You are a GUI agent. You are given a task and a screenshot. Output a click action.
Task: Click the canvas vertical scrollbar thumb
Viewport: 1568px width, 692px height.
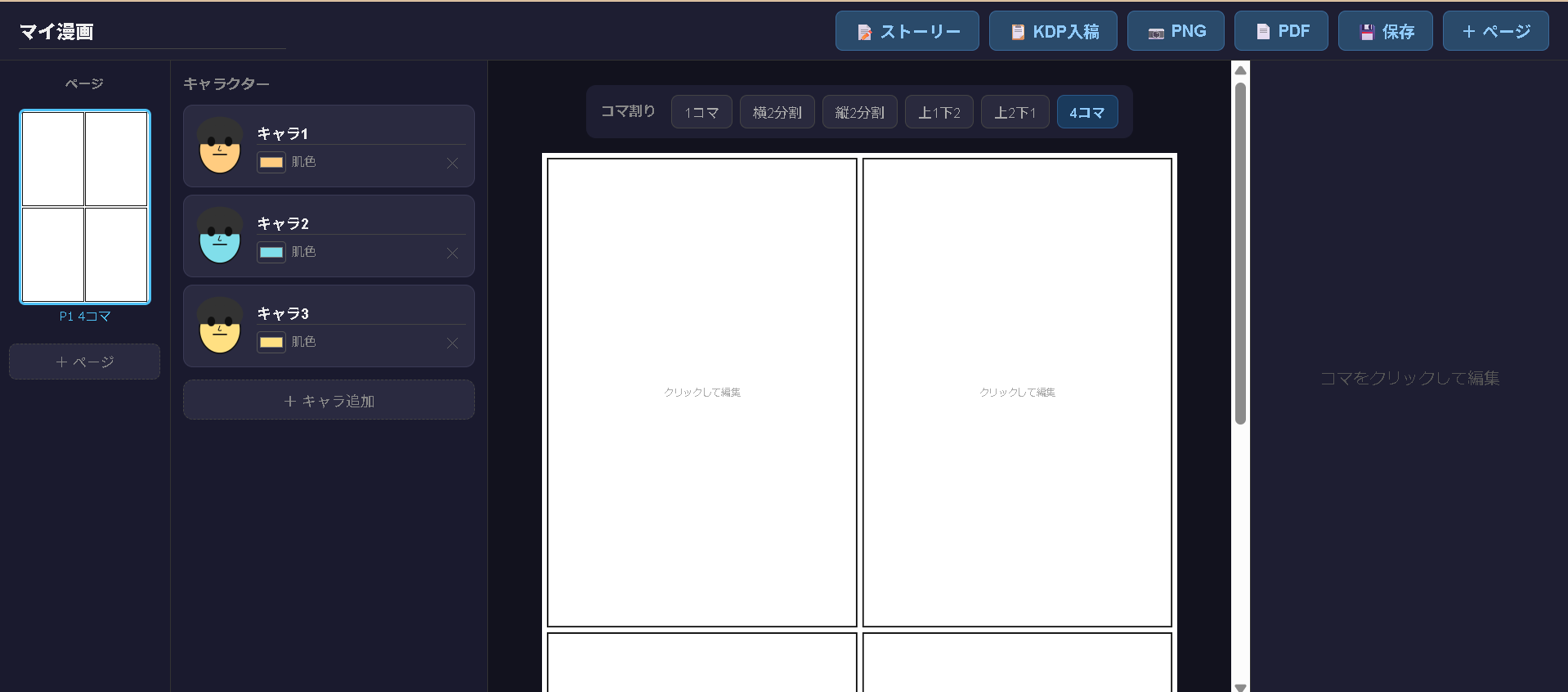pyautogui.click(x=1240, y=254)
